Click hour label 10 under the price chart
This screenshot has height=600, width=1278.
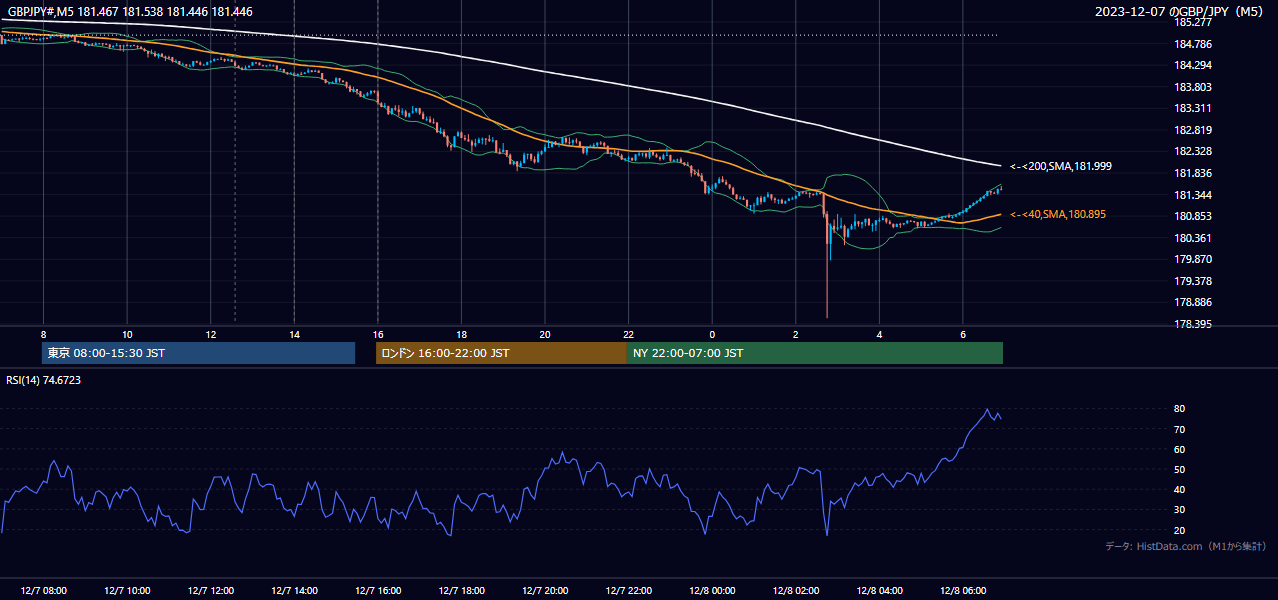(127, 334)
